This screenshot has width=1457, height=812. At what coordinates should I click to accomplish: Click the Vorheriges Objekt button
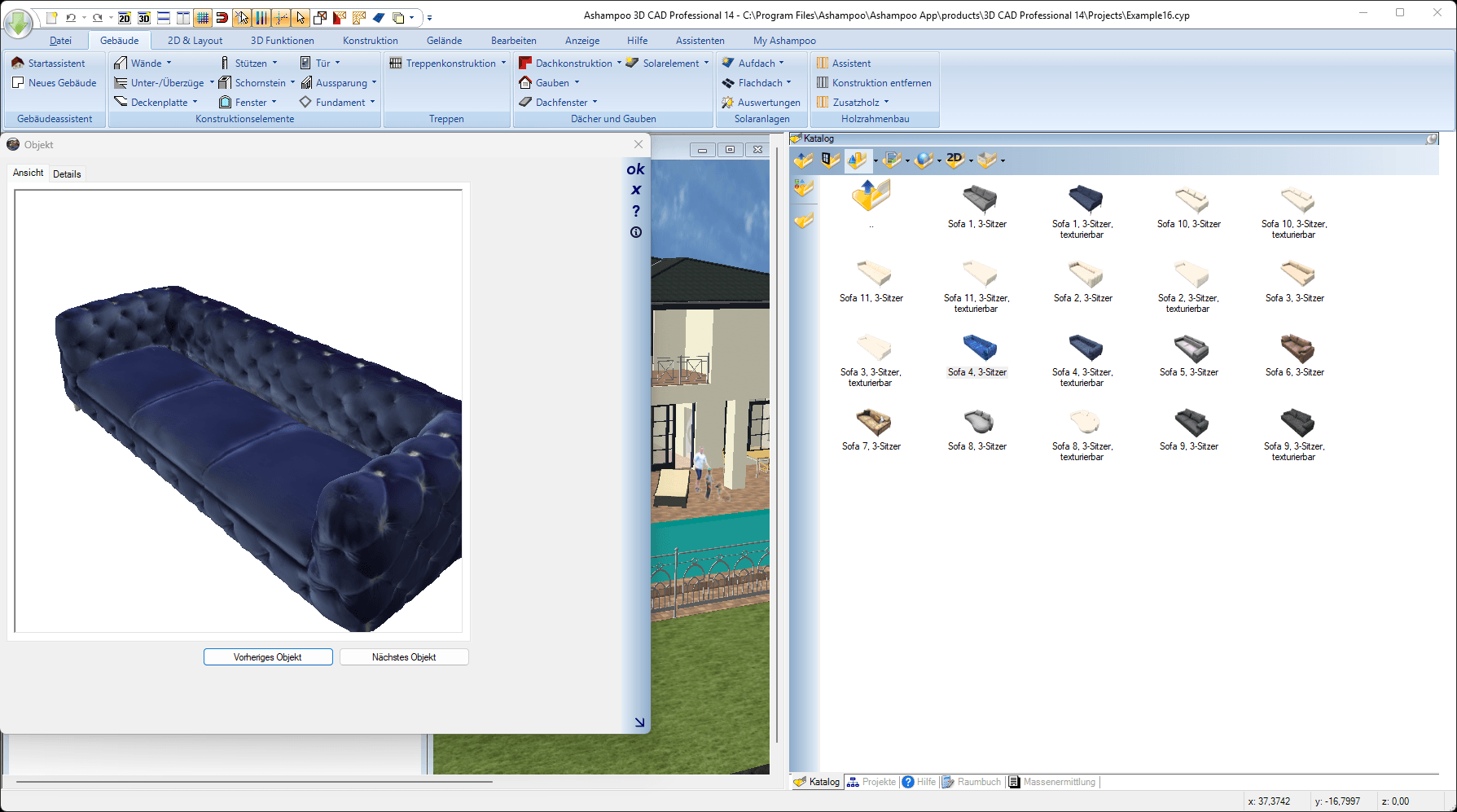click(267, 656)
